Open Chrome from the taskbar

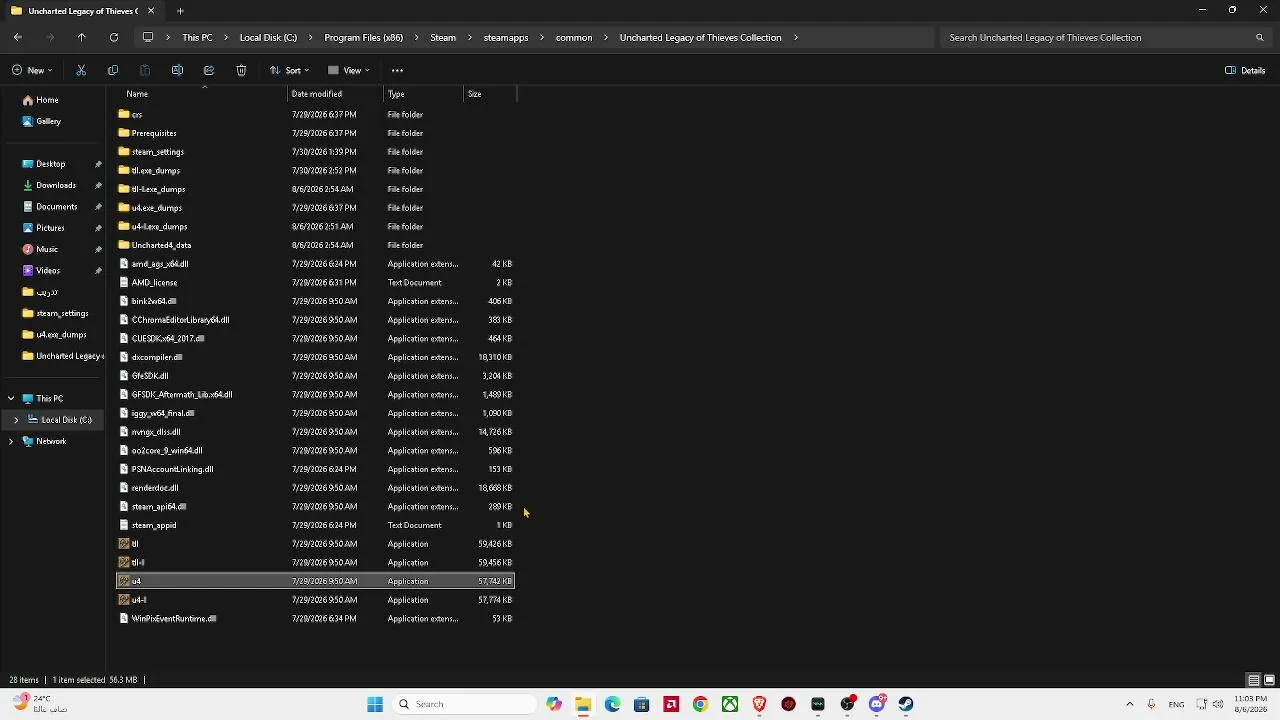pyautogui.click(x=700, y=704)
